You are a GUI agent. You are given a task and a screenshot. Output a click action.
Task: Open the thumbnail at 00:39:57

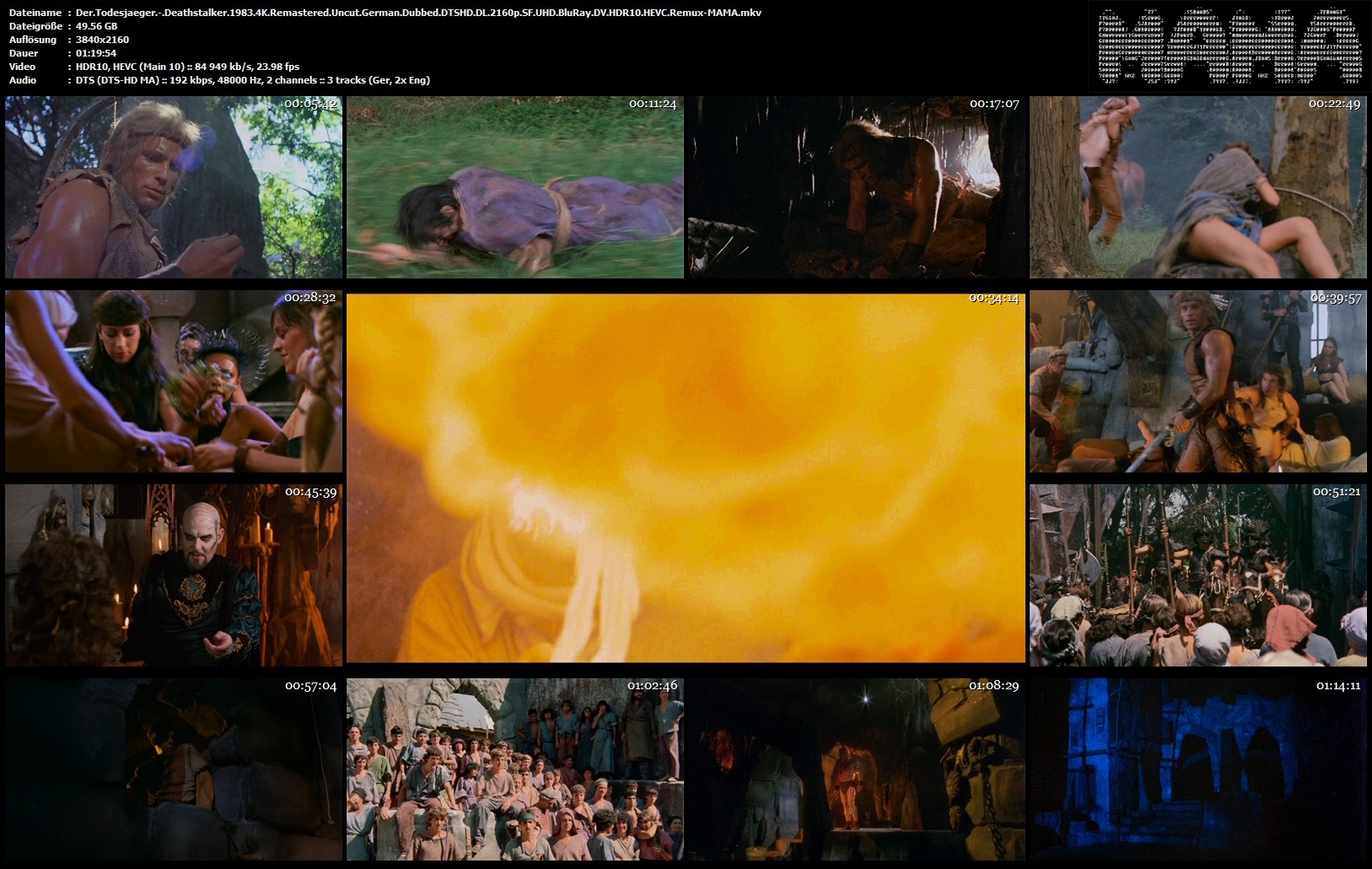1198,381
